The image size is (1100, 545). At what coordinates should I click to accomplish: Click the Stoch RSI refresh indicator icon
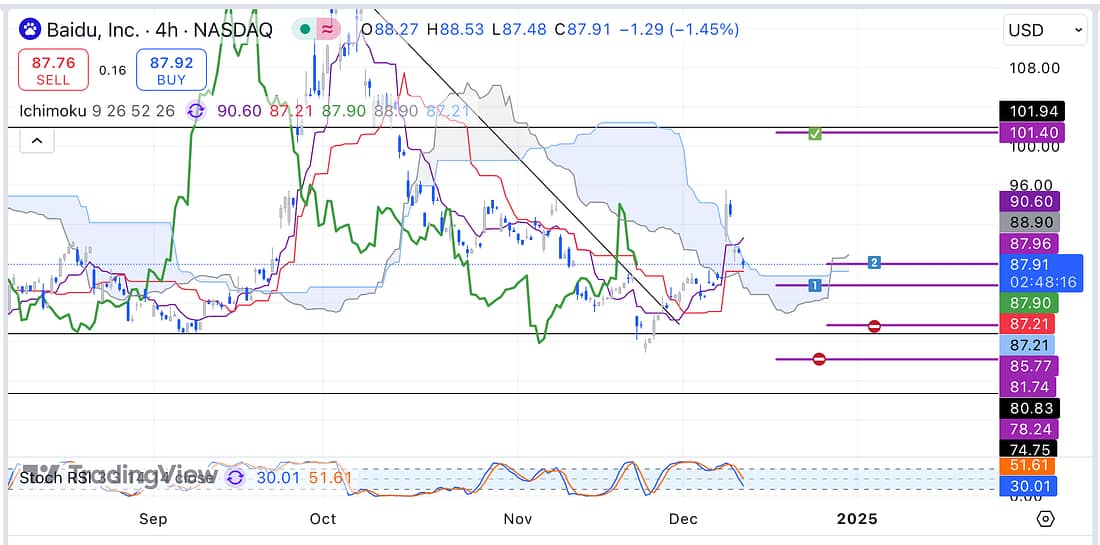234,478
